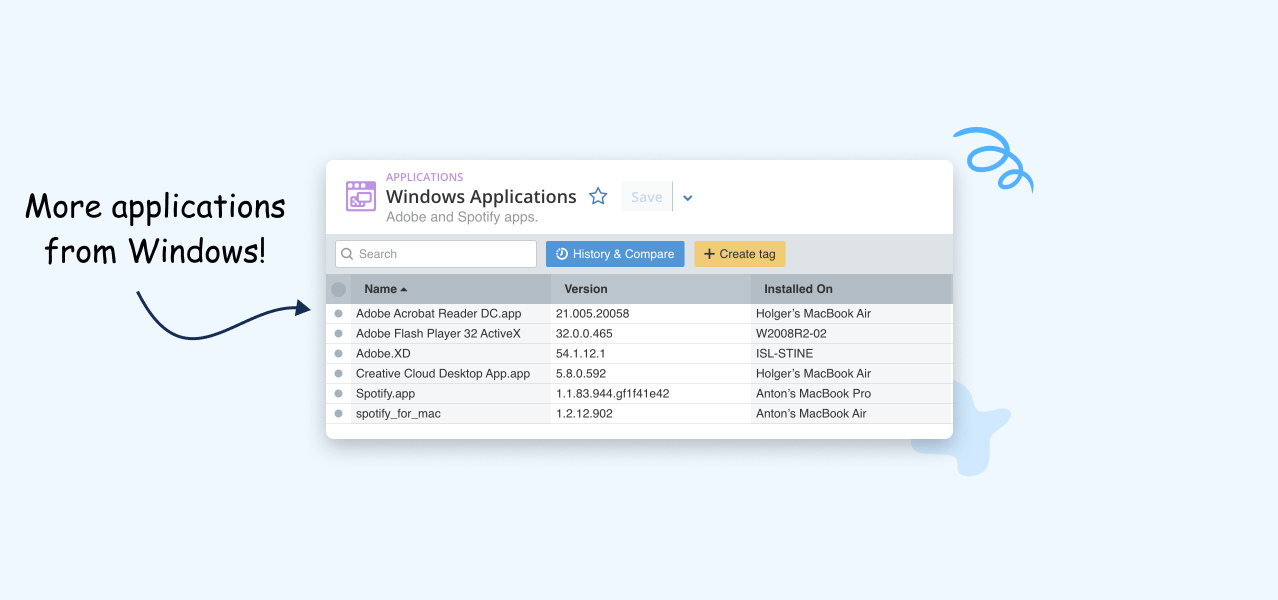Click Holger's MacBook Air in Acrobat Reader row
Viewport: 1278px width, 600px height.
813,313
